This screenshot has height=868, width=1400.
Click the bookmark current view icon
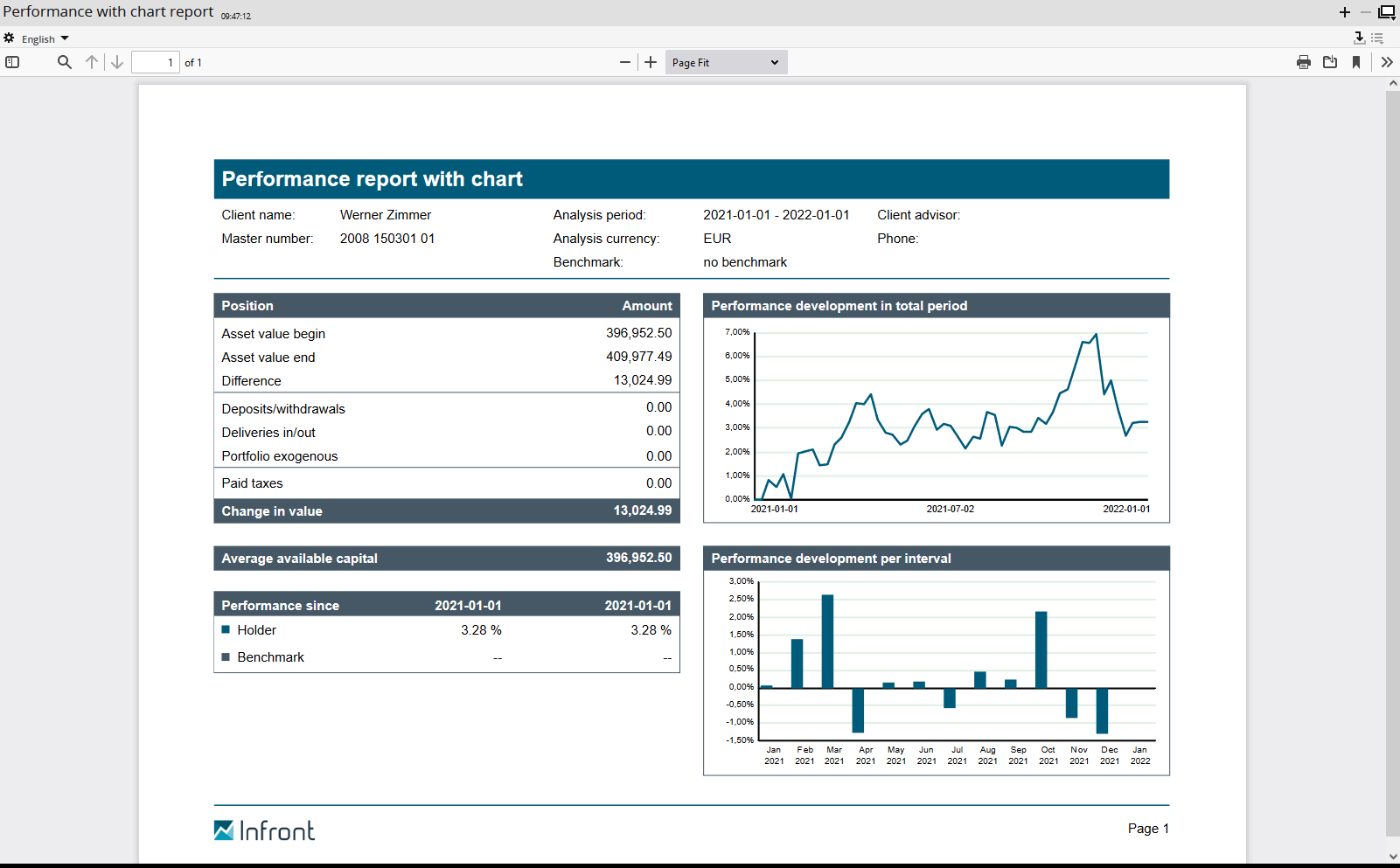click(x=1356, y=62)
